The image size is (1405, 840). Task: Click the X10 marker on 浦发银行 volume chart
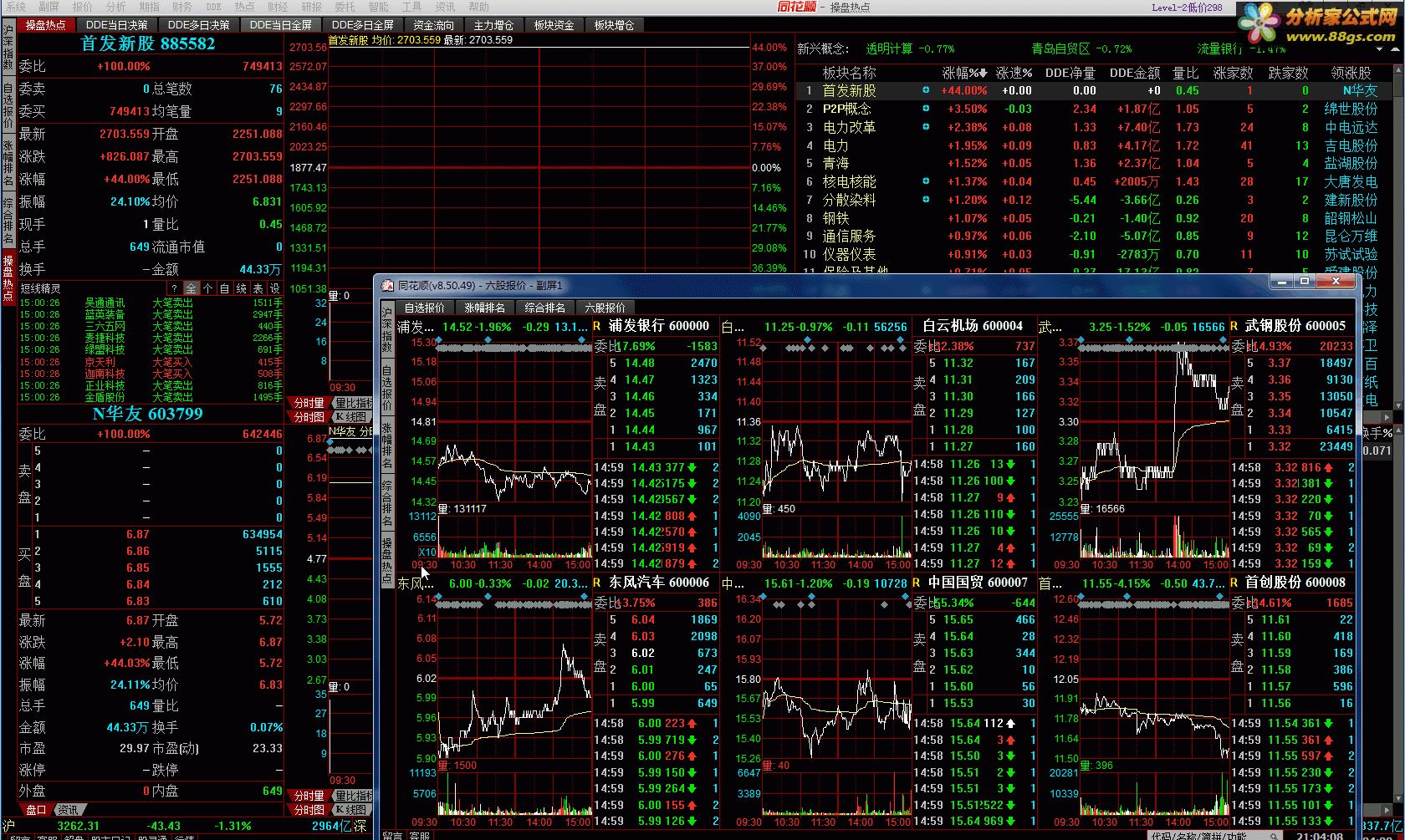coord(427,552)
